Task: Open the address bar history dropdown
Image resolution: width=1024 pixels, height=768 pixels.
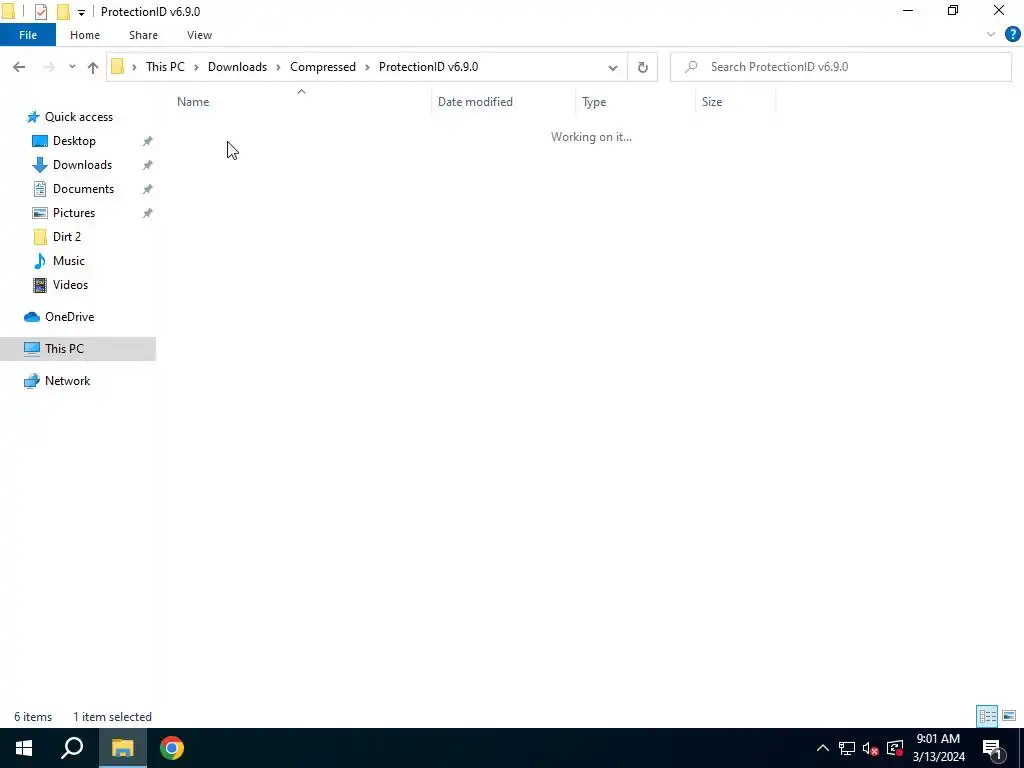Action: 613,67
